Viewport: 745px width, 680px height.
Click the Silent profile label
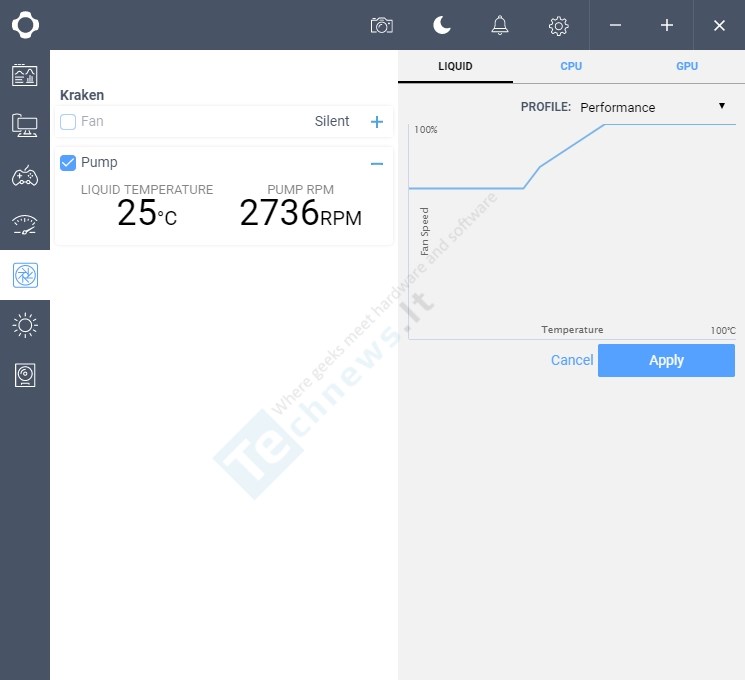click(x=332, y=121)
